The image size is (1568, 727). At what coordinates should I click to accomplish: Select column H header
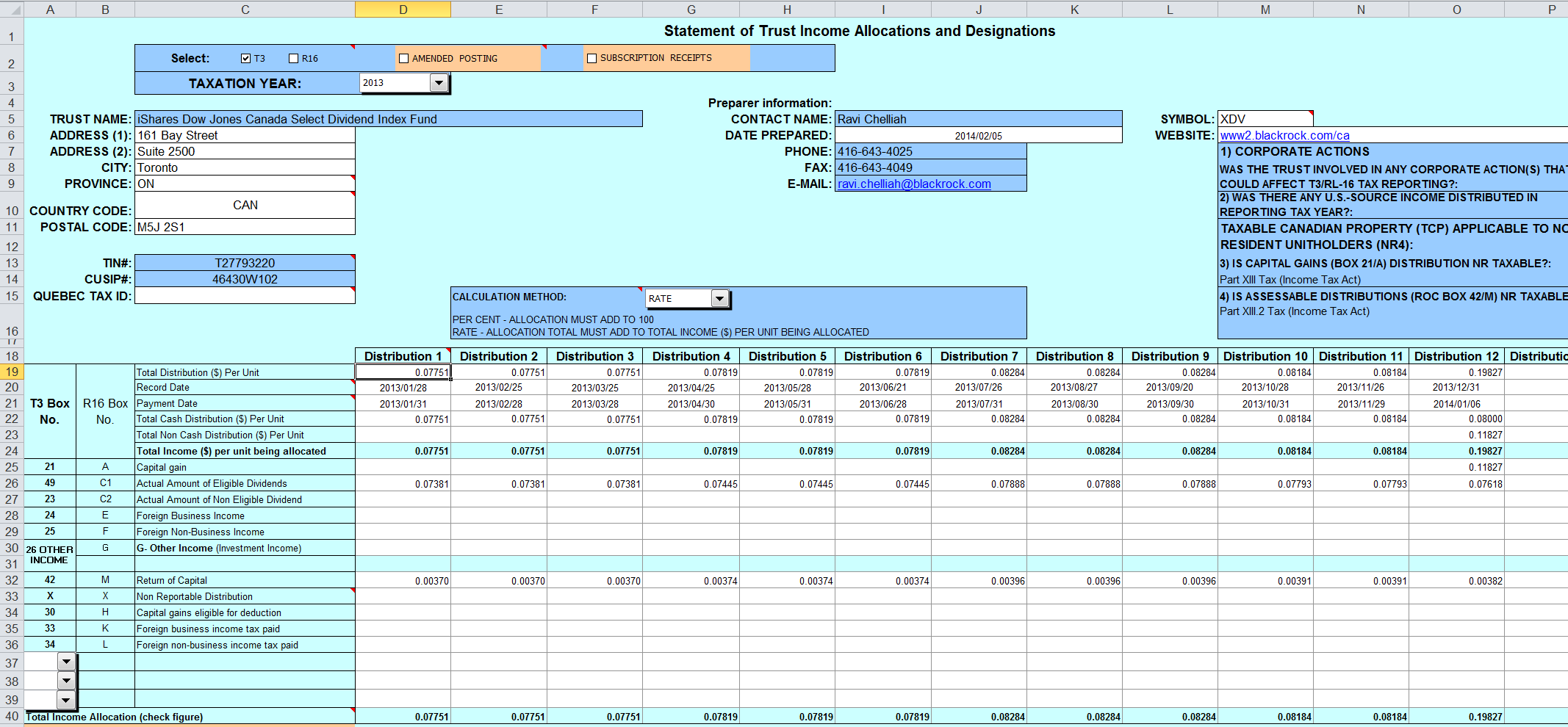coord(787,10)
